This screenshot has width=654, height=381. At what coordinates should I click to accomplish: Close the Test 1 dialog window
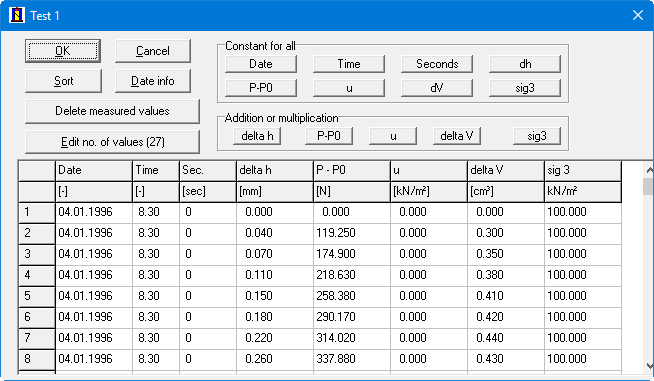point(638,15)
